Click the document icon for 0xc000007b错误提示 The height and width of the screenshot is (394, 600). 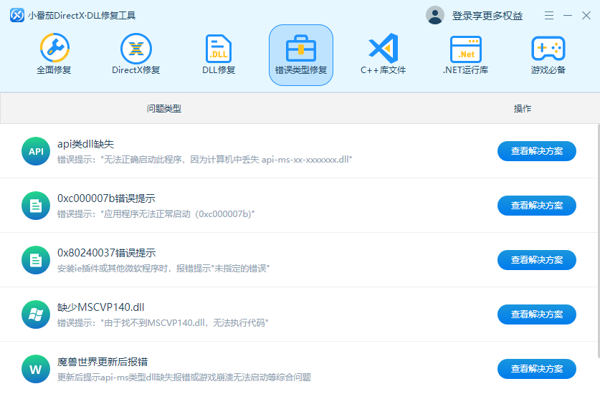click(x=36, y=205)
